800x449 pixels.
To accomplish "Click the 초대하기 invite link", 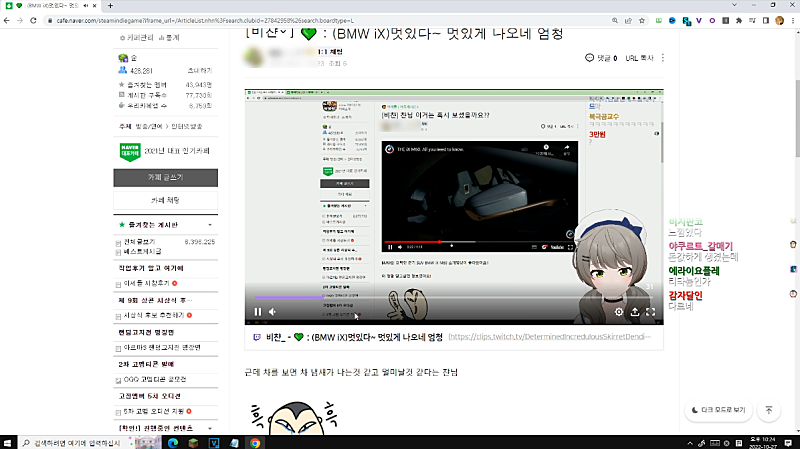I will click(199, 70).
